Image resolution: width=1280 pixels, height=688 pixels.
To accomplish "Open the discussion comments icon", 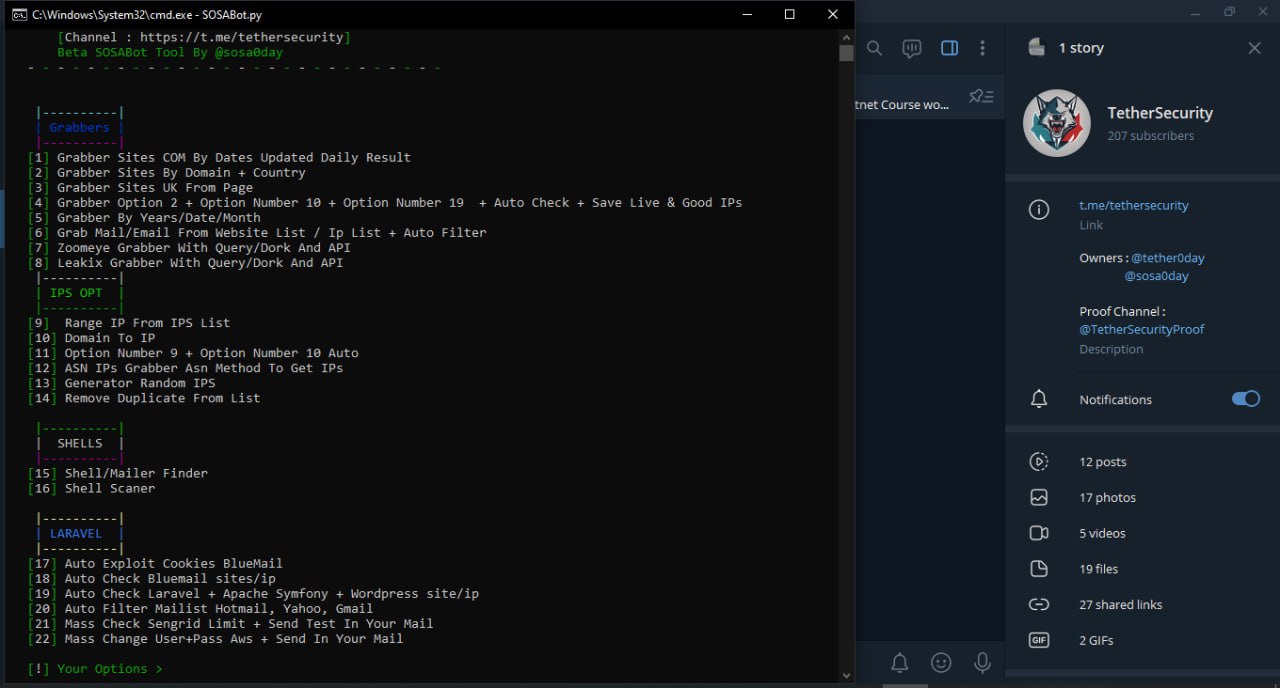I will (911, 48).
